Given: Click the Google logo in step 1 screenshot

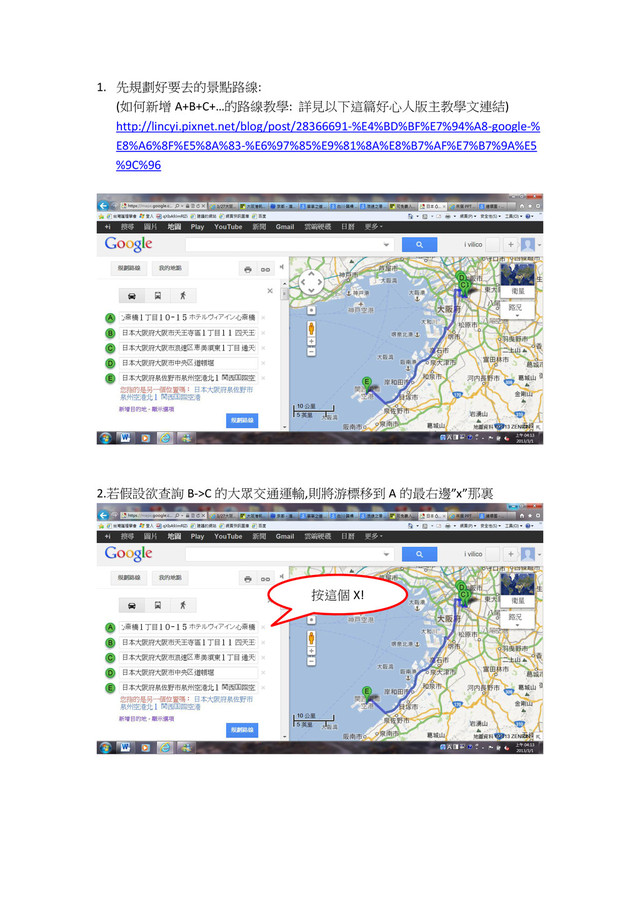Looking at the screenshot, I should click(x=128, y=244).
